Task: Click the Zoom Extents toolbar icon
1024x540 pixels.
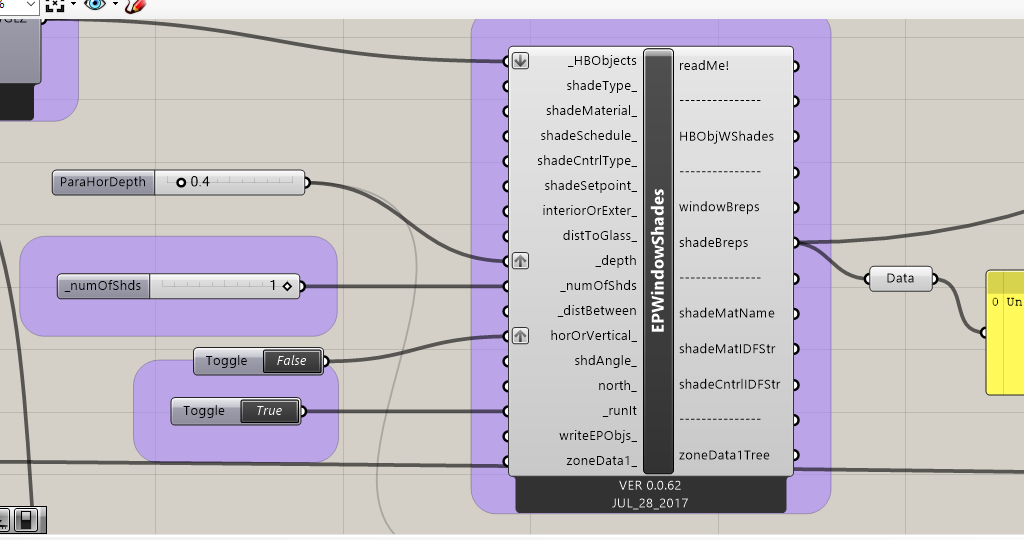Action: [56, 5]
